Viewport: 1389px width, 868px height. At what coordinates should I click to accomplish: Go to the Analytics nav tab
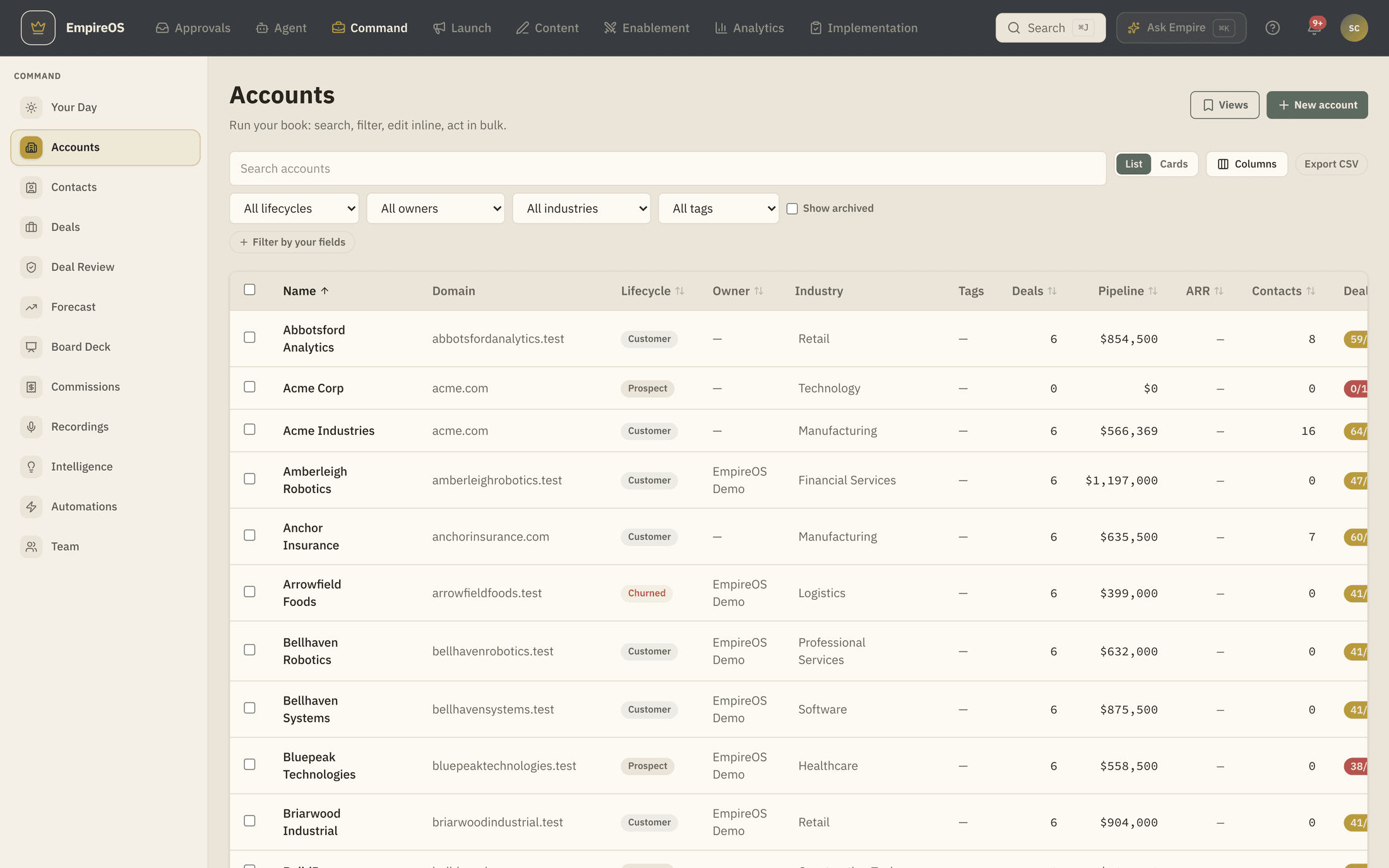(749, 28)
